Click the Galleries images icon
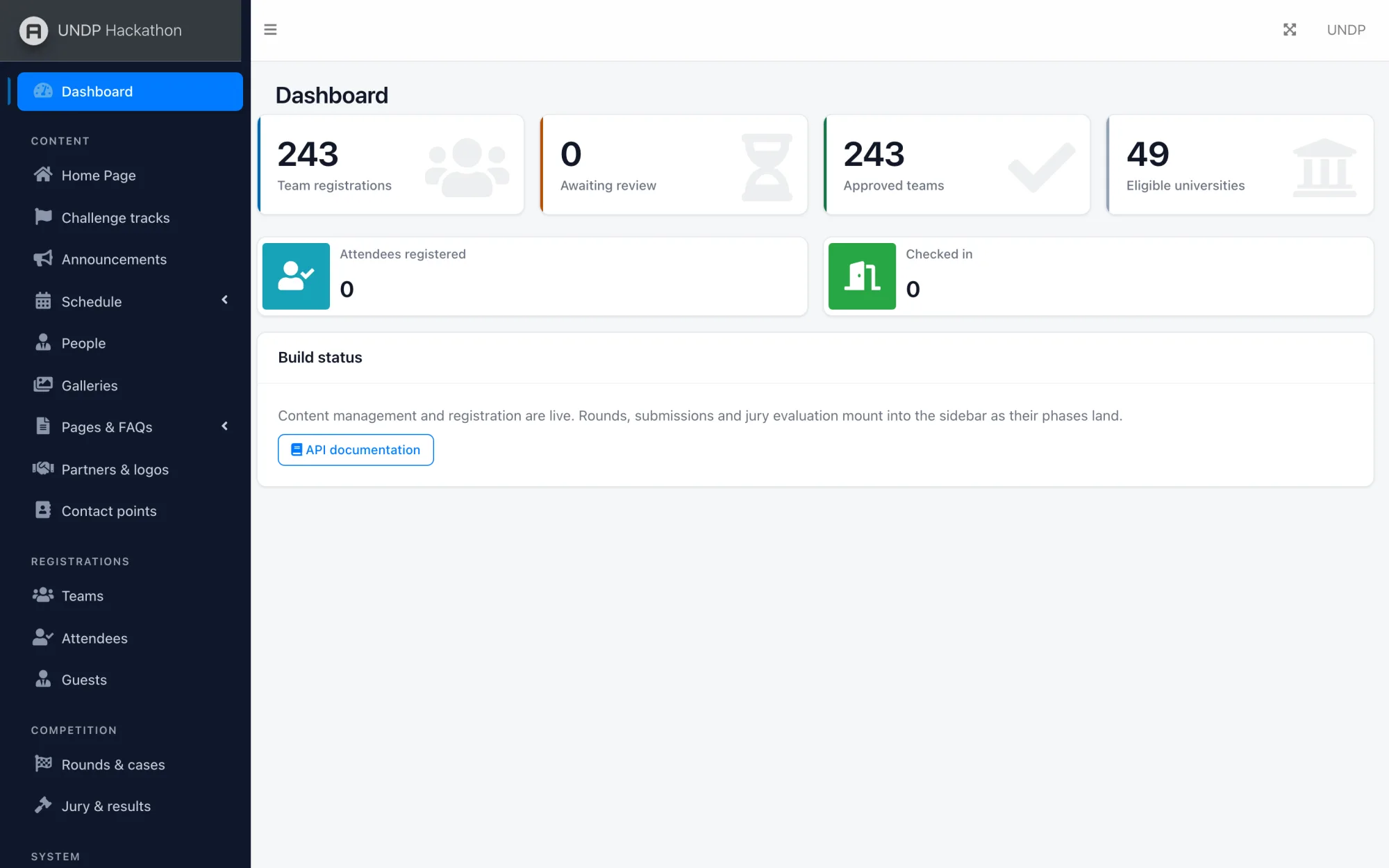 pyautogui.click(x=43, y=385)
